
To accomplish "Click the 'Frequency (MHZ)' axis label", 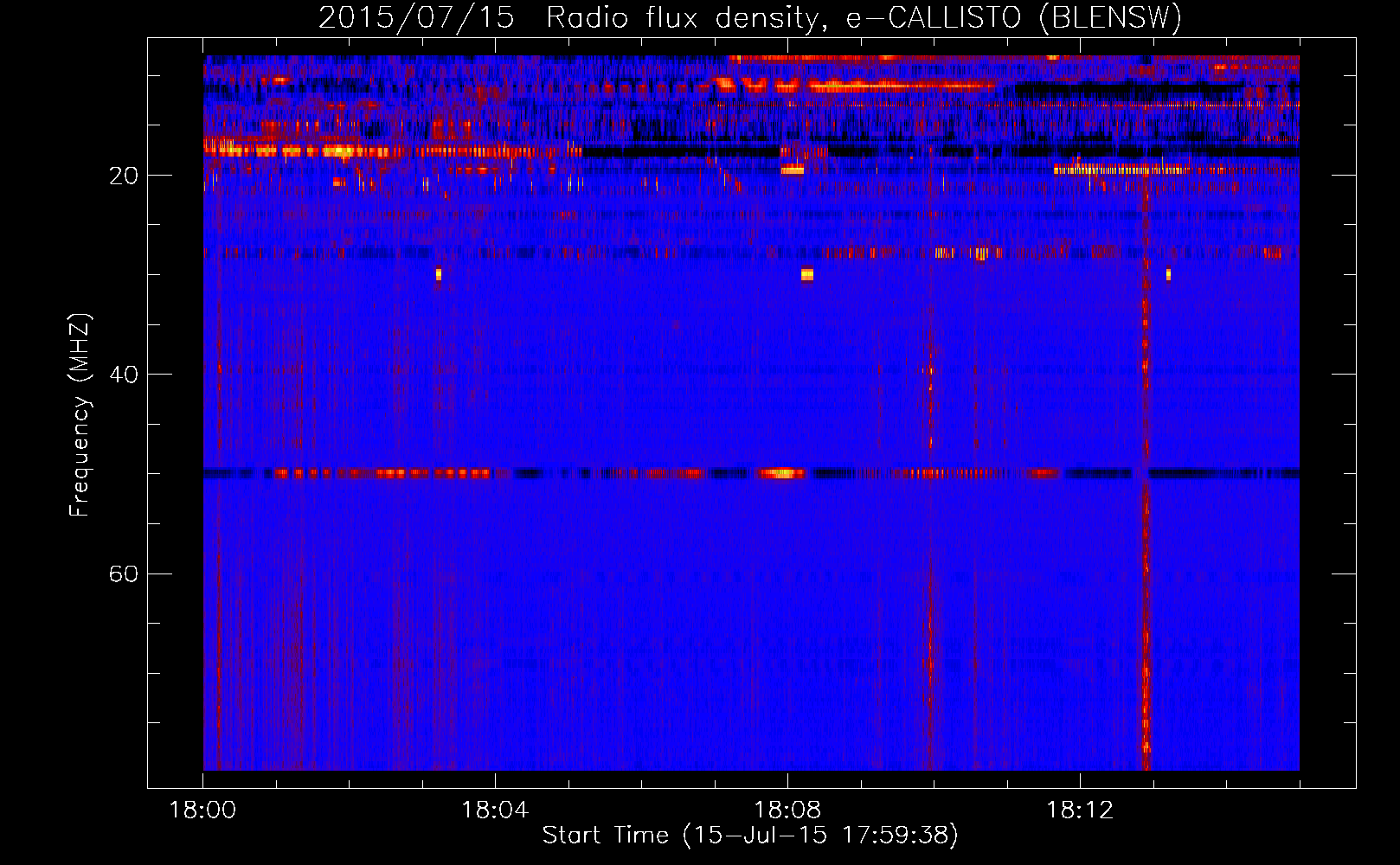I will pyautogui.click(x=80, y=415).
